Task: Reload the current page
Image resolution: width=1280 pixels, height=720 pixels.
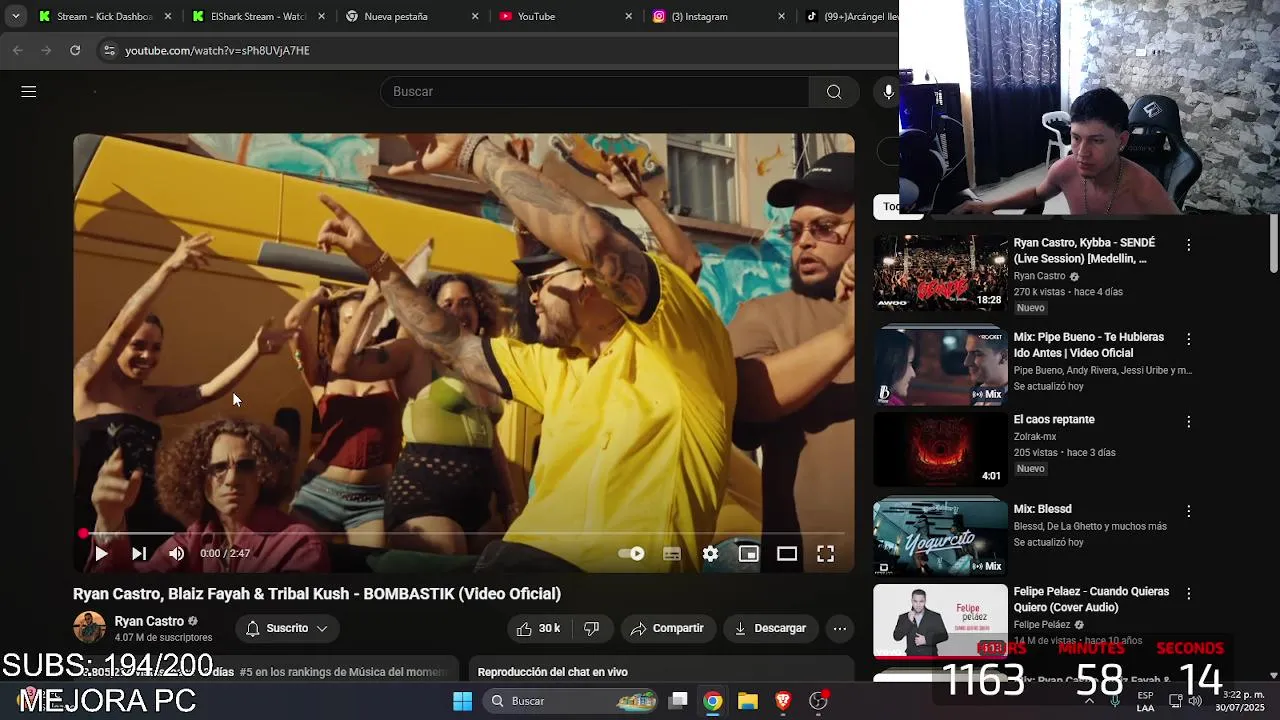Action: [75, 50]
